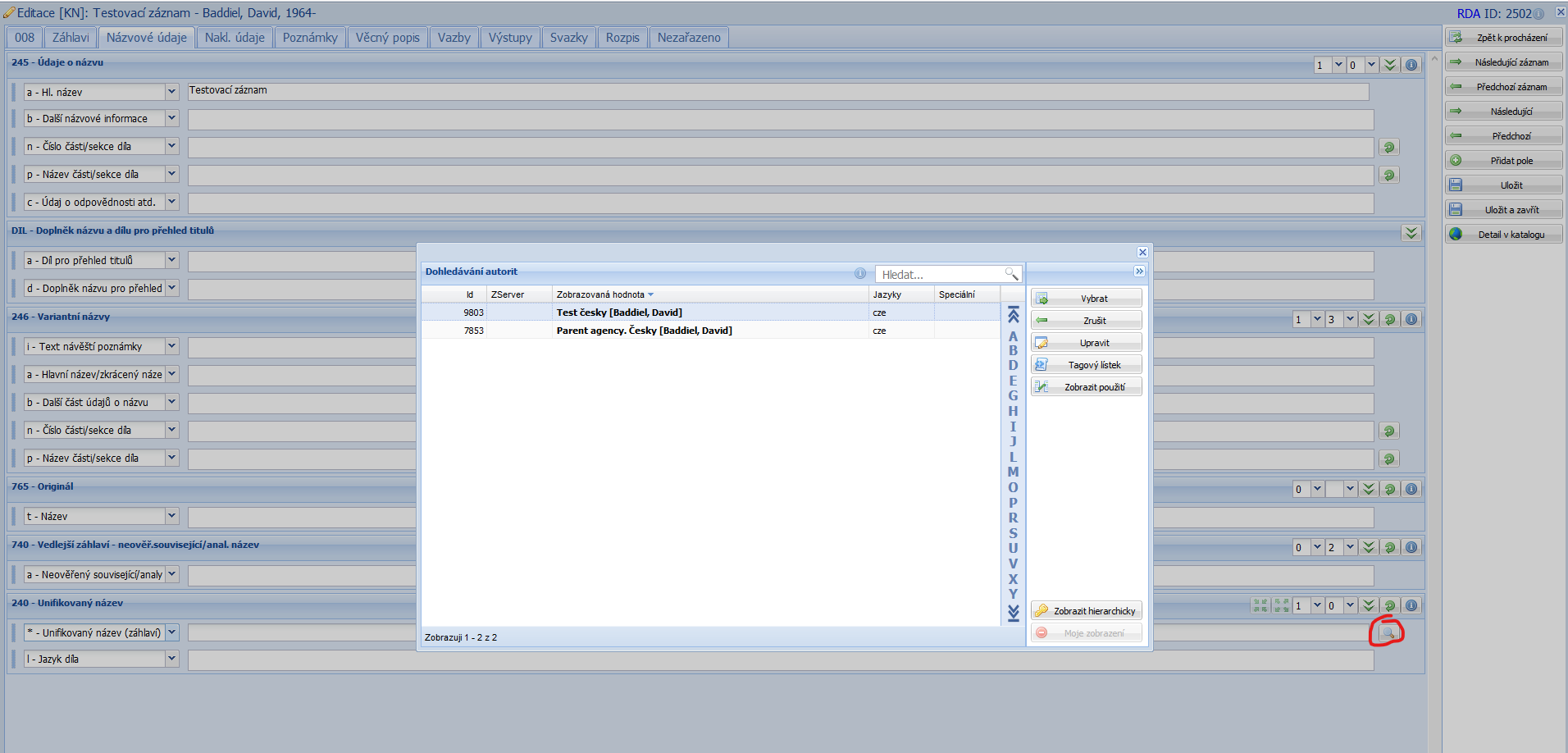Jump to first page using top double-arrow in dialog
The image size is (1568, 753).
coord(1013,315)
